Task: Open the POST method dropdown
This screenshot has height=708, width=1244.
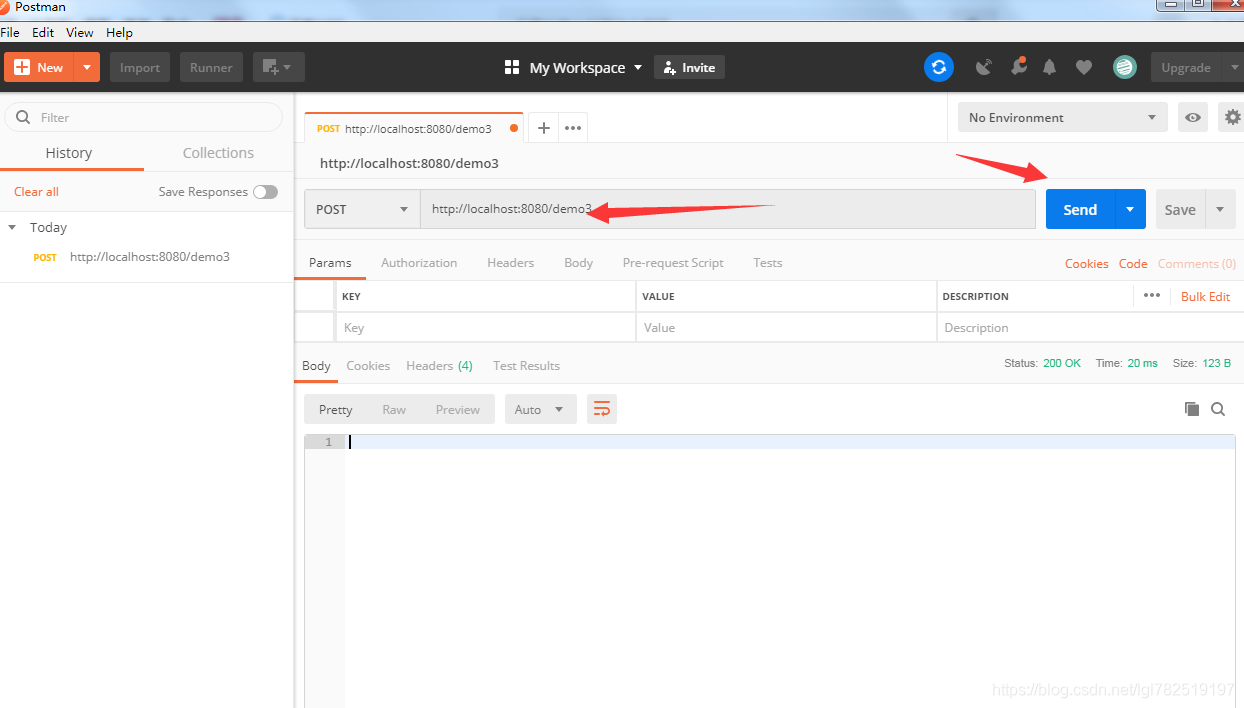Action: coord(362,209)
